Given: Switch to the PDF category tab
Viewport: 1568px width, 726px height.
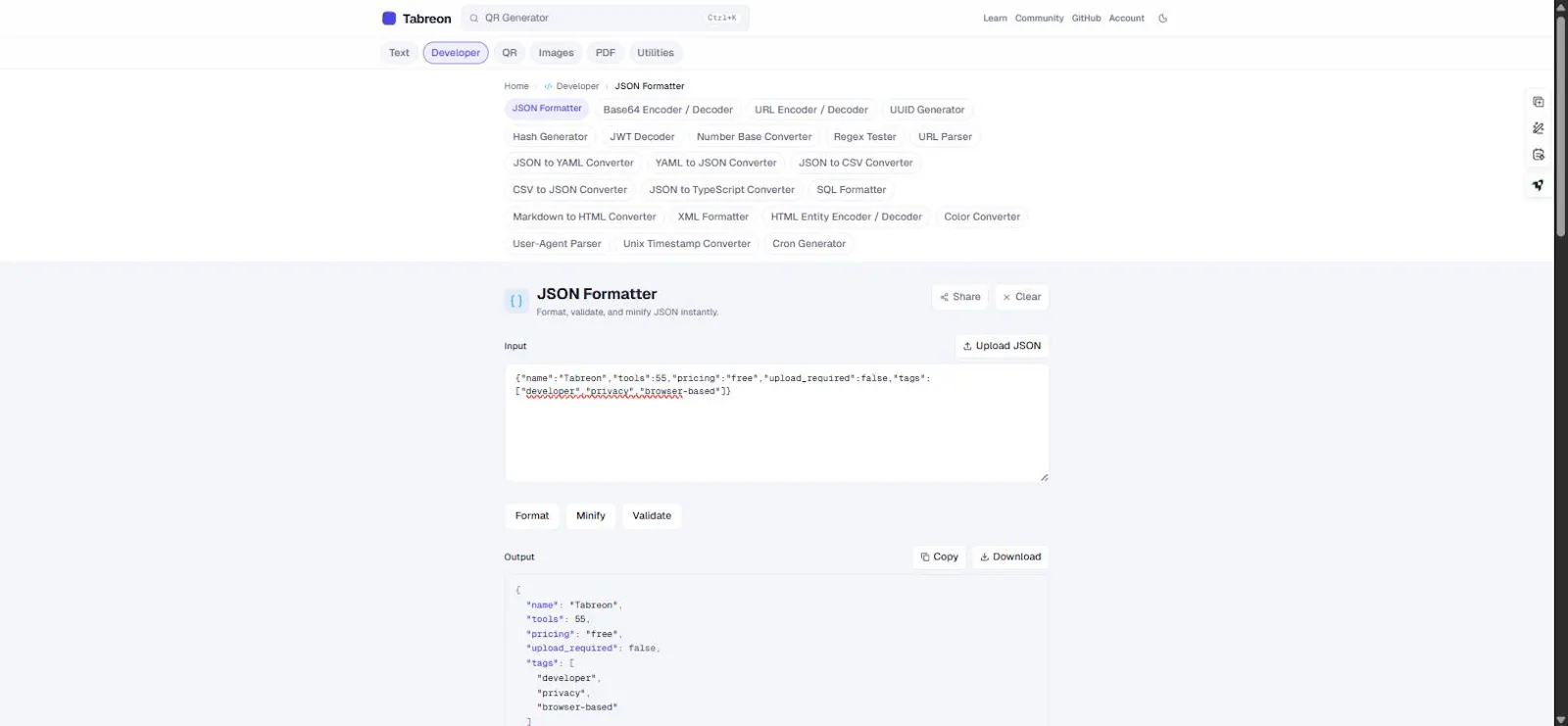Looking at the screenshot, I should click(606, 53).
